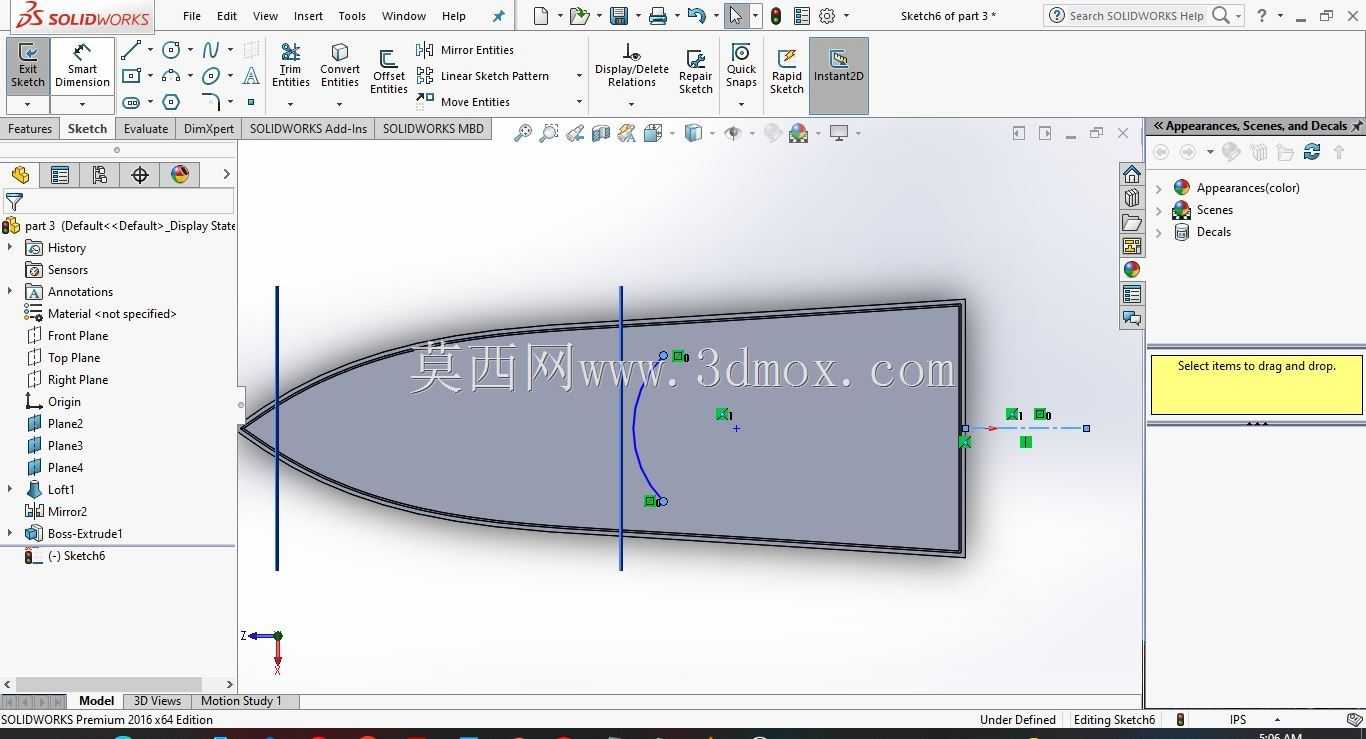The width and height of the screenshot is (1366, 739).
Task: Switch to Motion Study 1 tab
Action: click(x=241, y=701)
